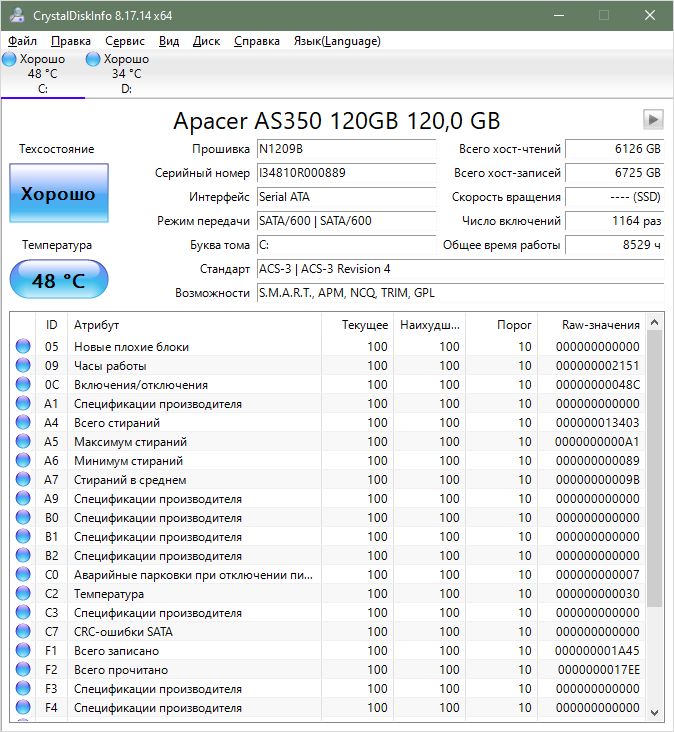
Task: Click the status orb of attribute C2
Action: point(23,593)
